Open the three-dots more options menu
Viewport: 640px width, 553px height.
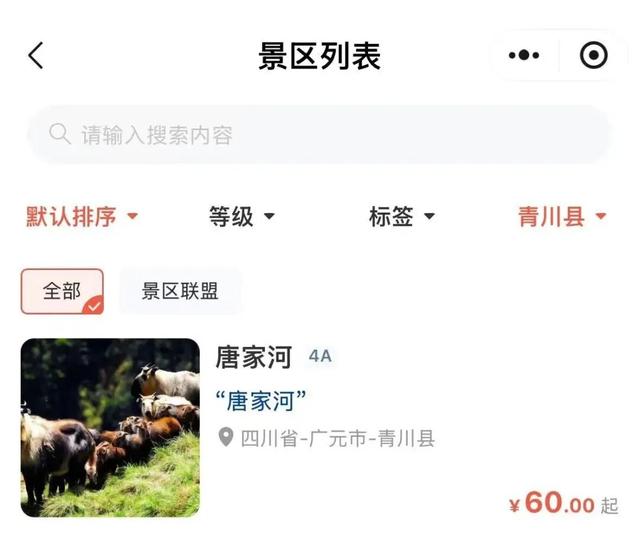pyautogui.click(x=524, y=55)
